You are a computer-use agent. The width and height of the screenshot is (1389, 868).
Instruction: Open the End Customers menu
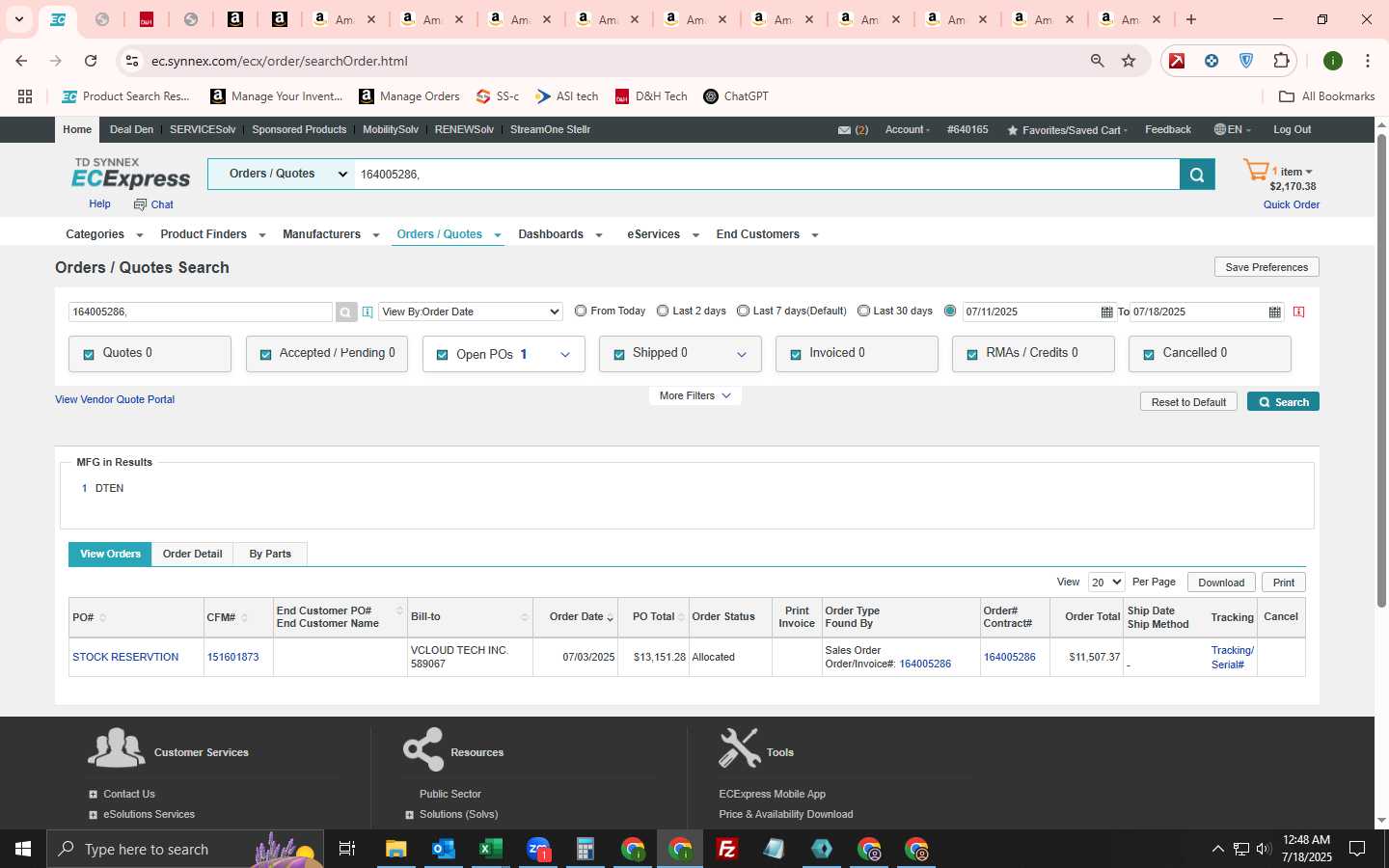(767, 234)
